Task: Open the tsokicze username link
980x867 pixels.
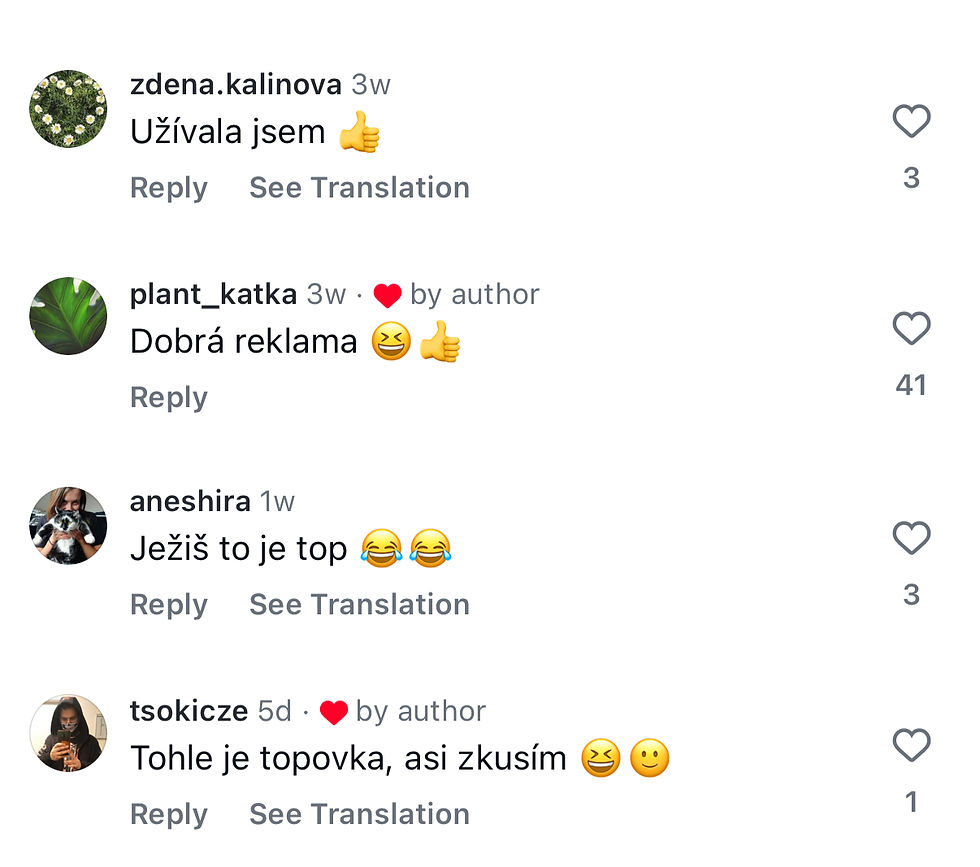Action: [x=189, y=711]
